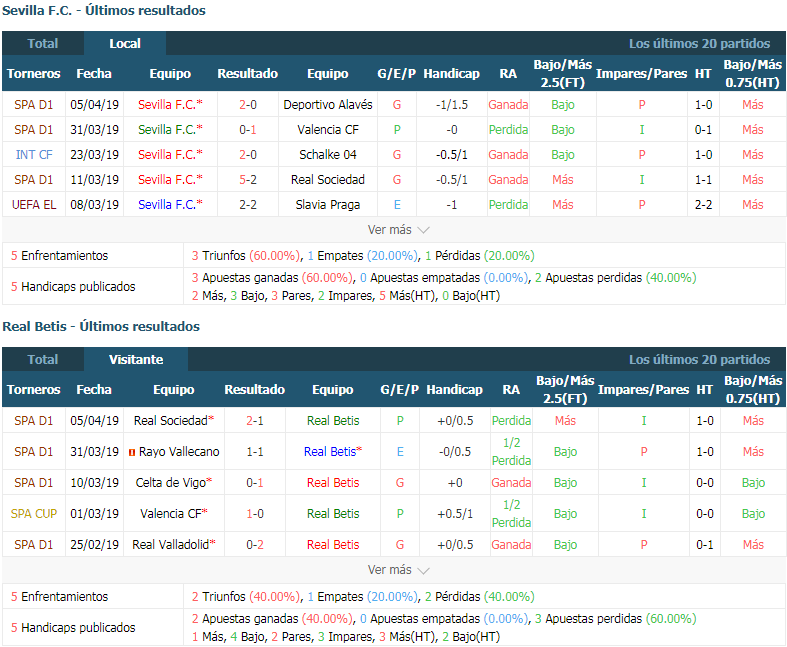The height and width of the screenshot is (647, 787).
Task: Click HT score 2-2 in Slavia Praga row
Action: click(x=703, y=205)
